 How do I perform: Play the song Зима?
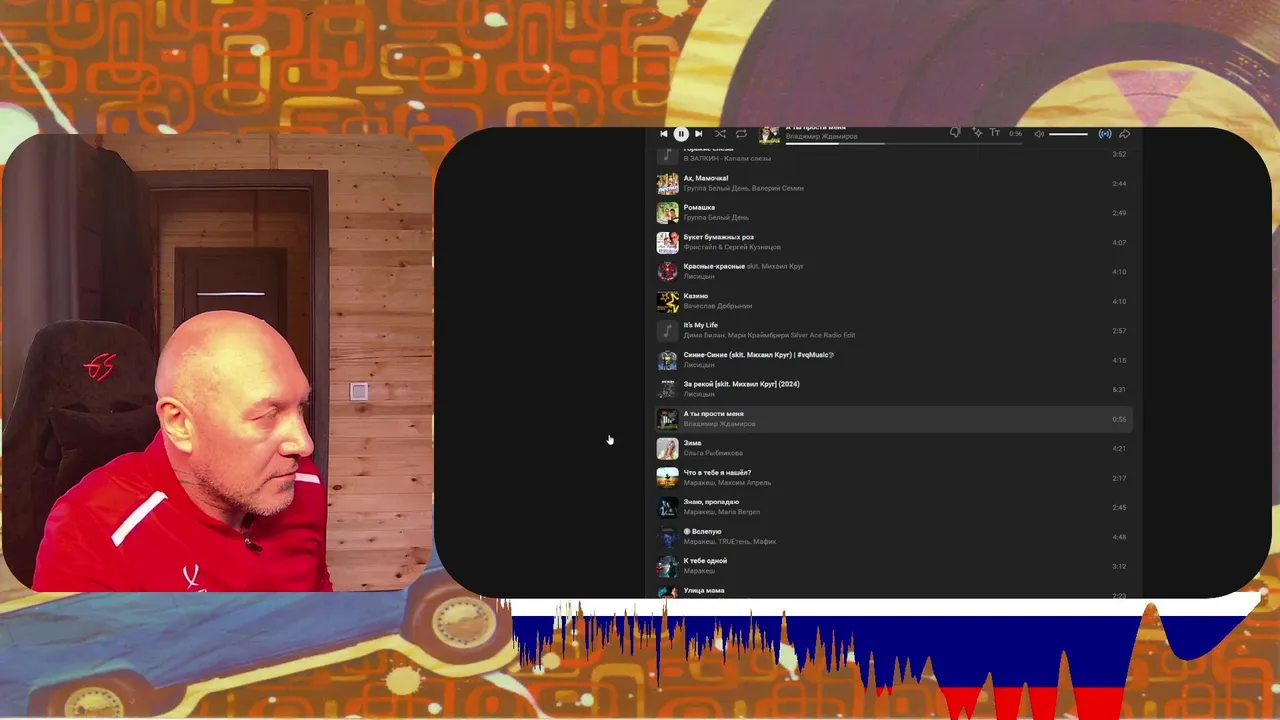tap(693, 443)
